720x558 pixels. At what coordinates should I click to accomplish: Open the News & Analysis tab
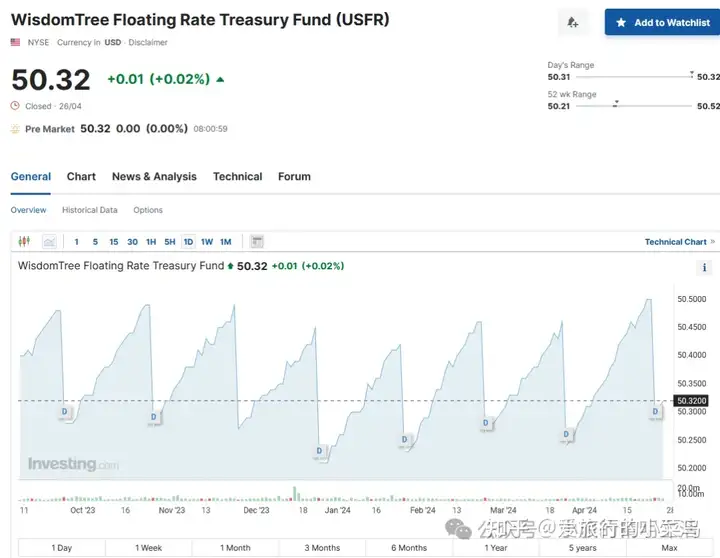(x=154, y=177)
